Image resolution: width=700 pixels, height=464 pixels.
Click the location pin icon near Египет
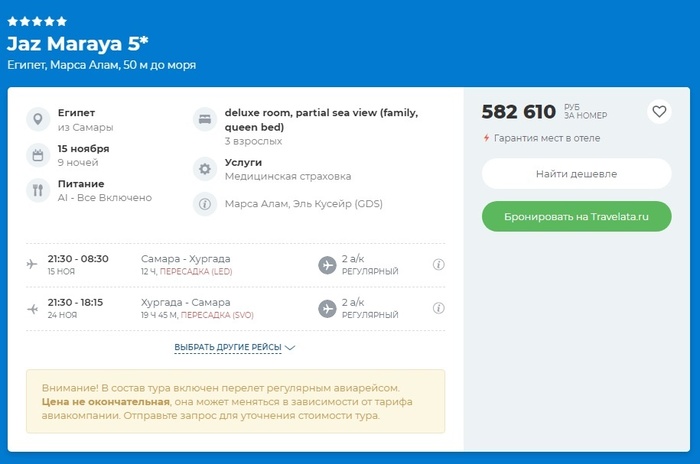click(38, 120)
